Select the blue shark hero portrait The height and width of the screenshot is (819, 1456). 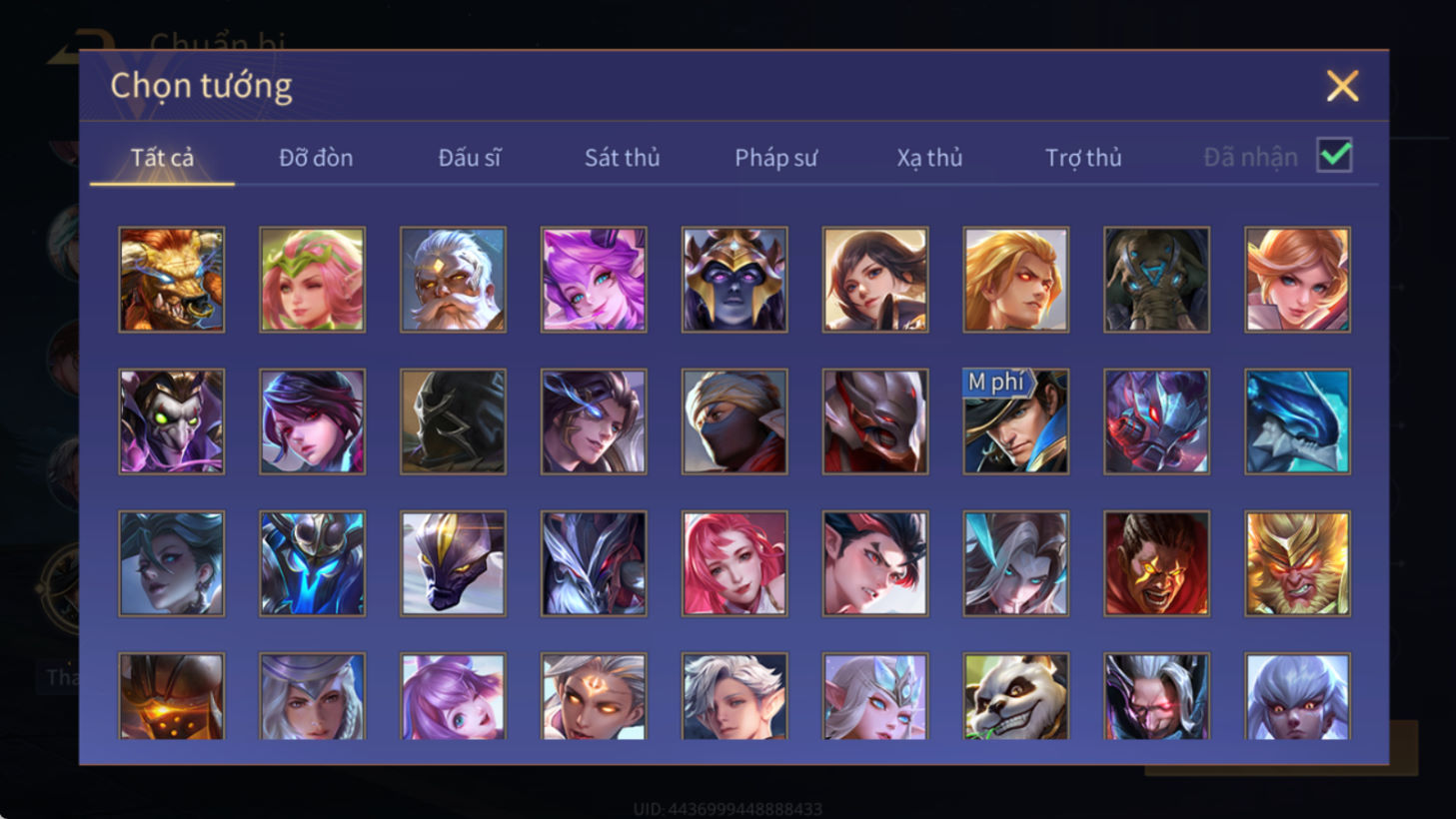tap(1297, 421)
